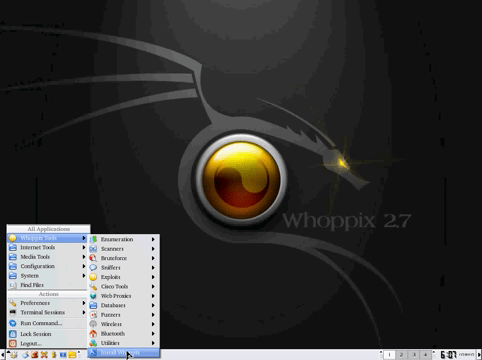Click the panel clock showing 6:07
This screenshot has height=360, width=482.
tap(449, 355)
